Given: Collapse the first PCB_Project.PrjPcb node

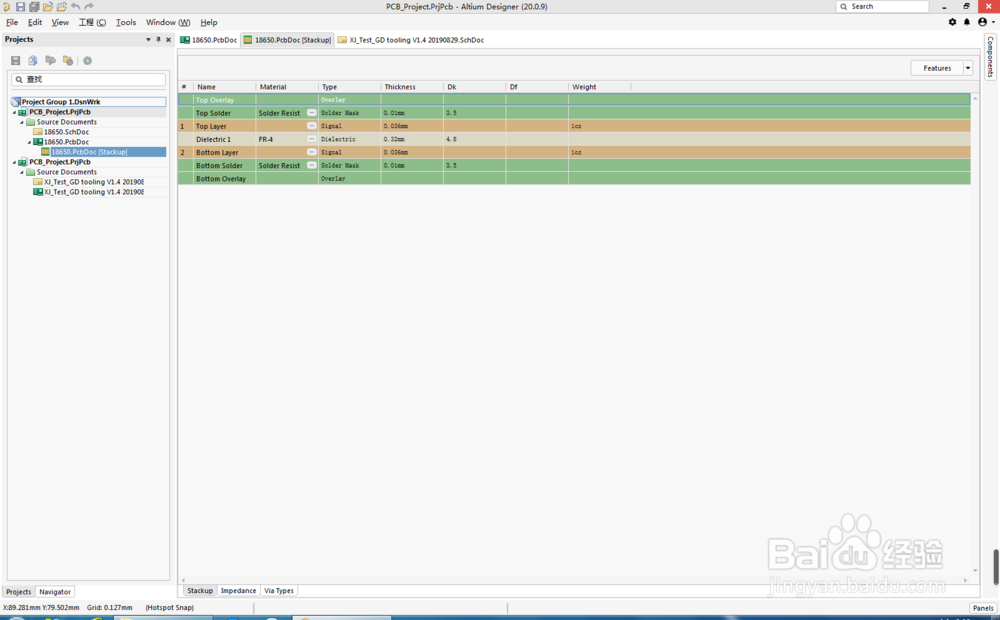Looking at the screenshot, I should coord(14,112).
